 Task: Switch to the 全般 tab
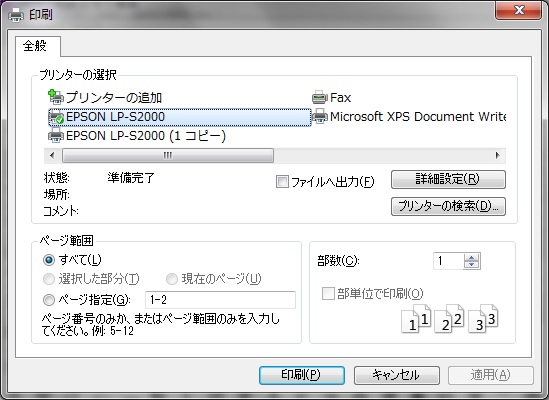tap(35, 46)
